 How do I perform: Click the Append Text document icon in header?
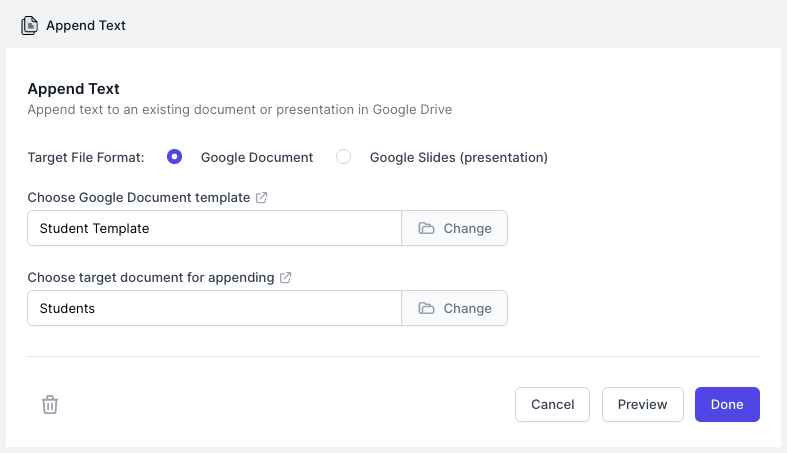click(x=29, y=26)
